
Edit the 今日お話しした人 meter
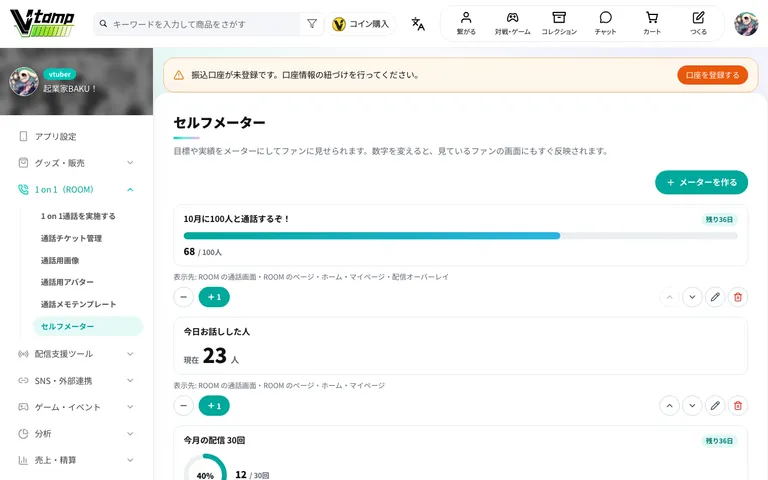[715, 406]
